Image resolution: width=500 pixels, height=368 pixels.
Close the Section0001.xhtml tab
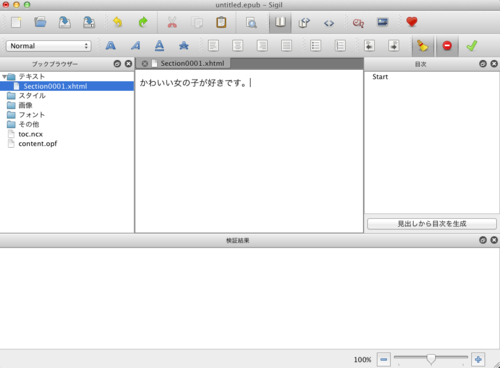coord(145,63)
